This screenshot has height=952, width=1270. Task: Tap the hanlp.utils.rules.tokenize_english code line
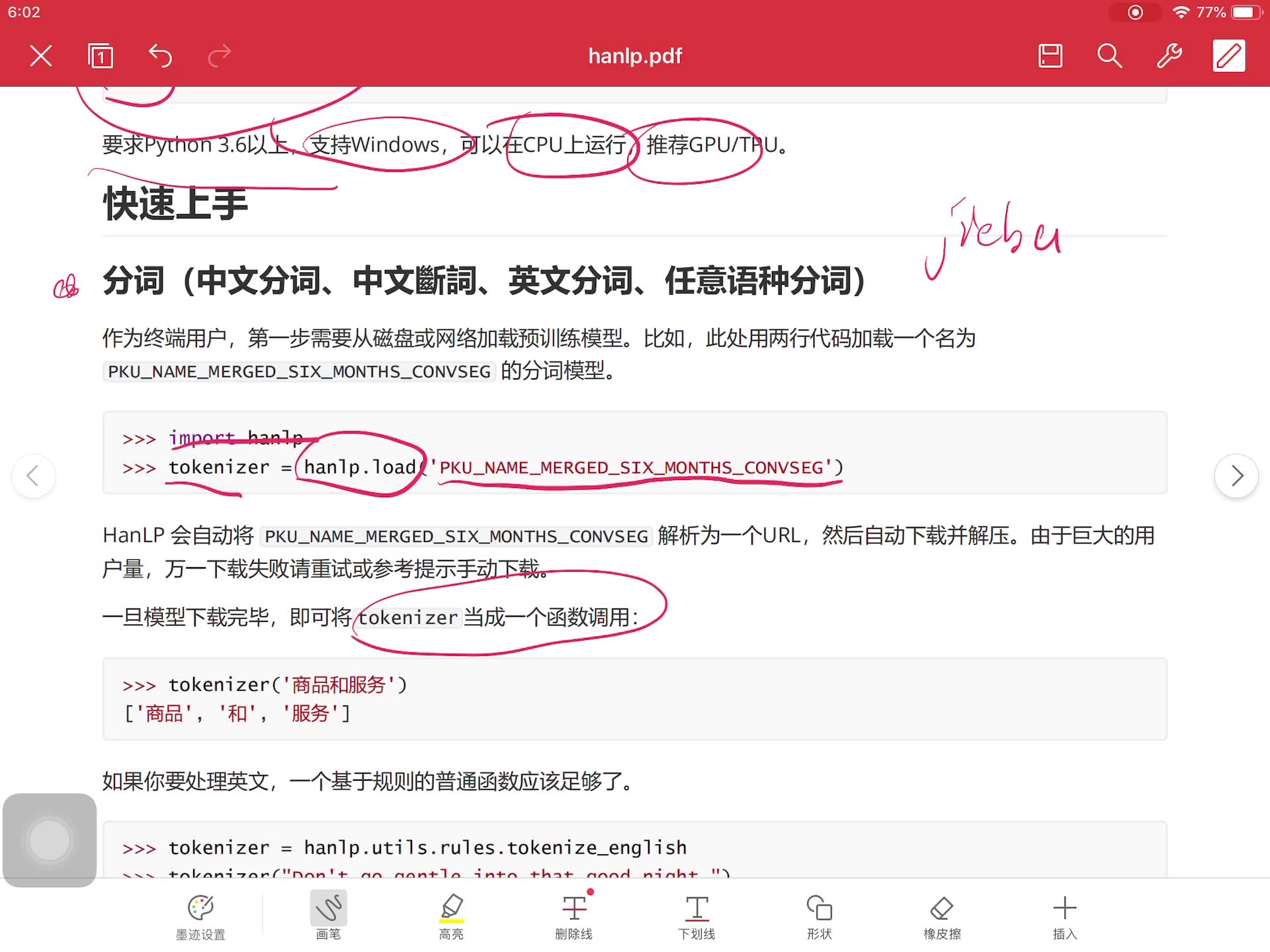(427, 848)
